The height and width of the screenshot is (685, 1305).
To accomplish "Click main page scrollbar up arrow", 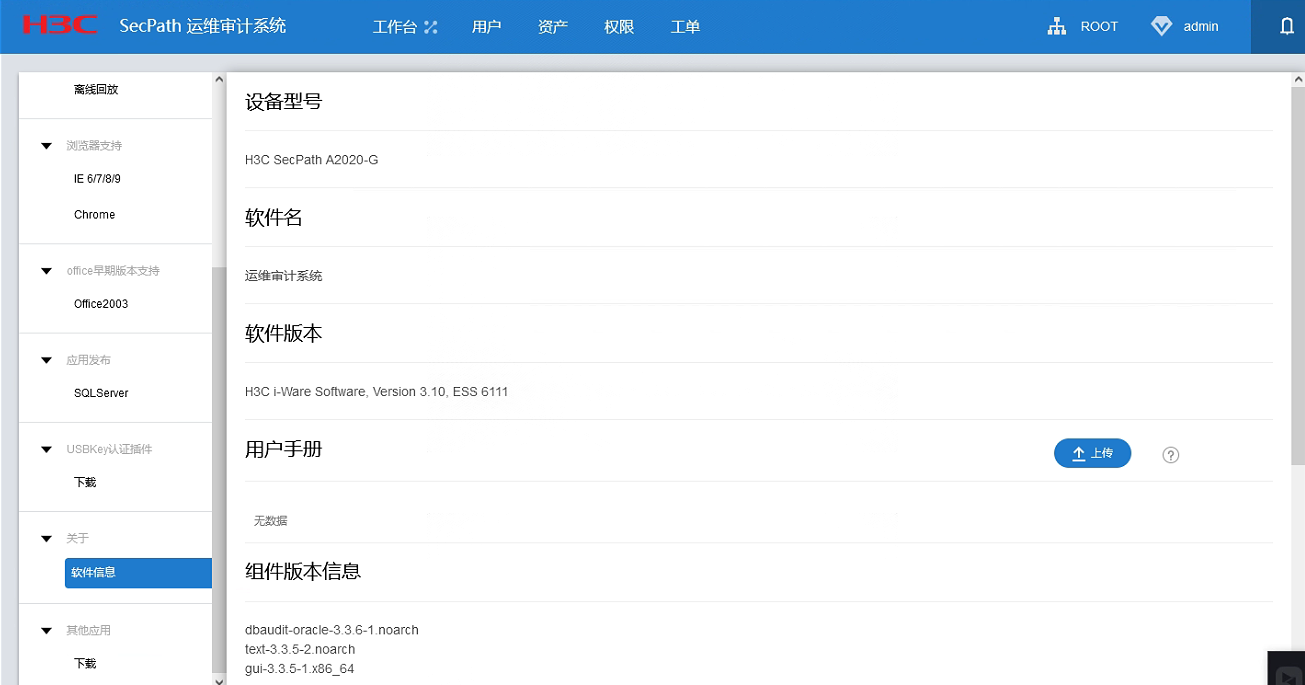I will 1297,79.
